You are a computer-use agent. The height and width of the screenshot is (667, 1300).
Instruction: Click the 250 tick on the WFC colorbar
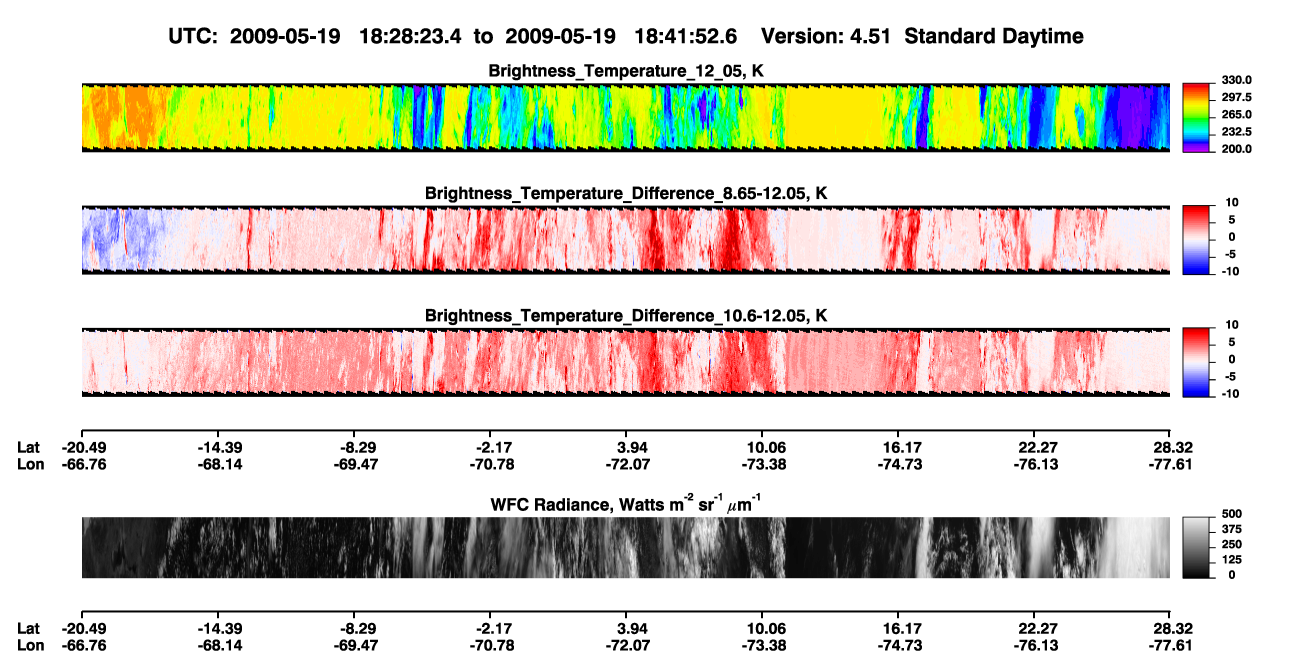coord(1230,544)
